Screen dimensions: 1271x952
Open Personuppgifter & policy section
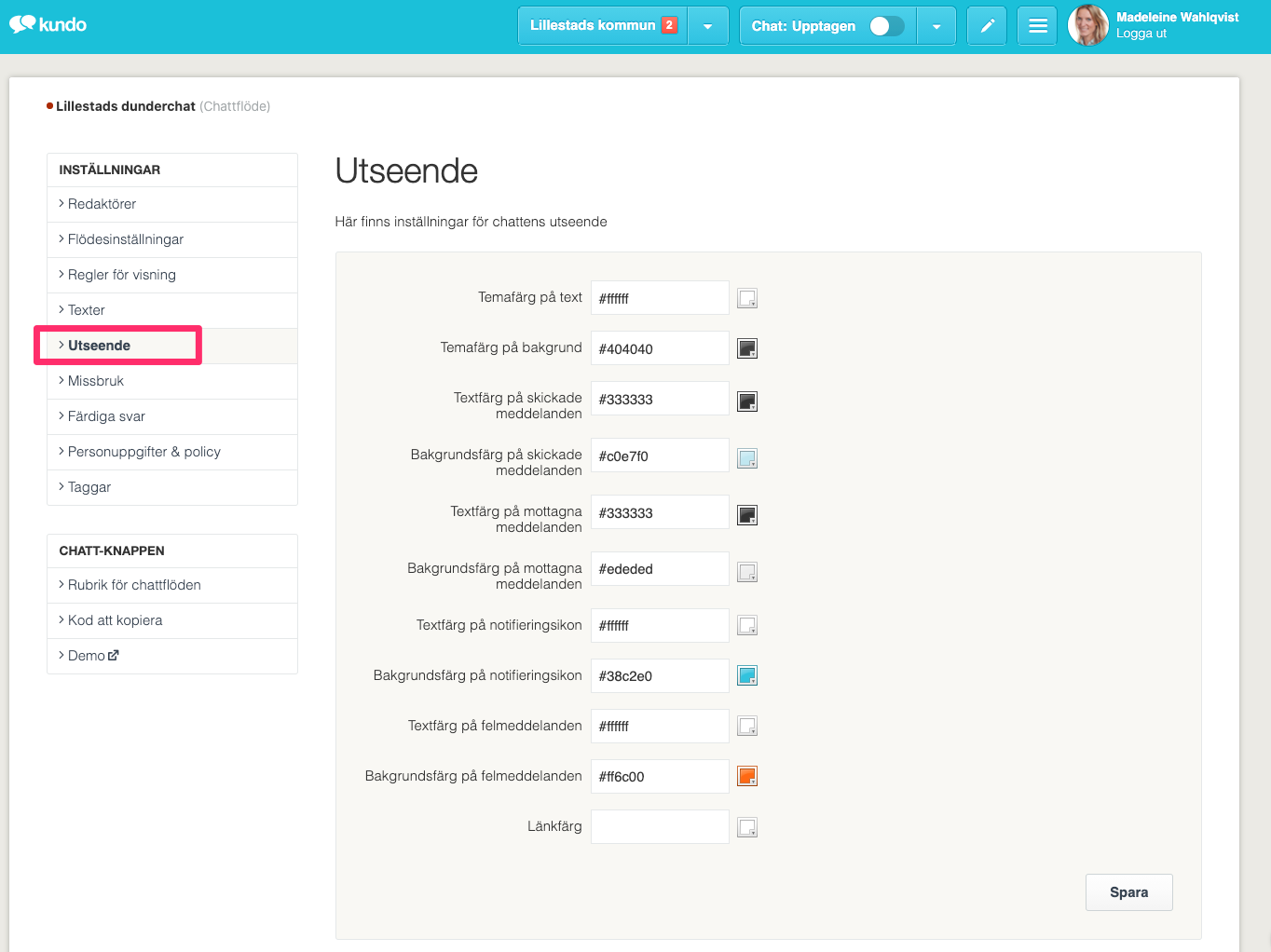pyautogui.click(x=143, y=452)
